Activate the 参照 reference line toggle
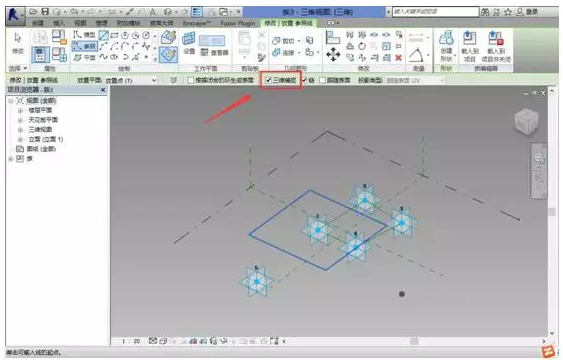Viewport: 563px width, 363px height. click(x=84, y=46)
